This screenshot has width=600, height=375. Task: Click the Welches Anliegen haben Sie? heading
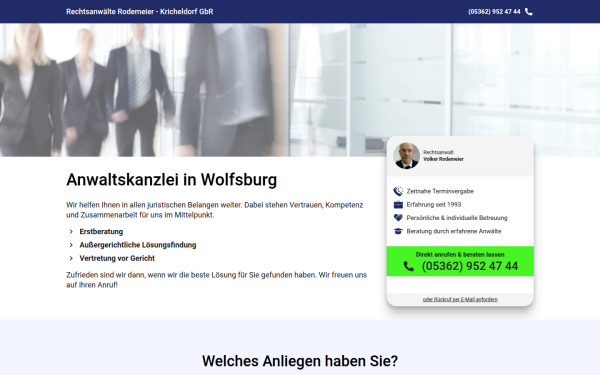coord(300,361)
